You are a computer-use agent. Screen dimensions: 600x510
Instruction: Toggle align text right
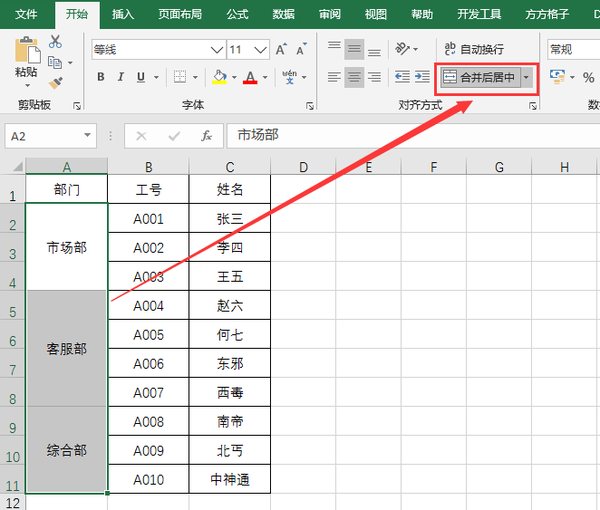tap(374, 77)
